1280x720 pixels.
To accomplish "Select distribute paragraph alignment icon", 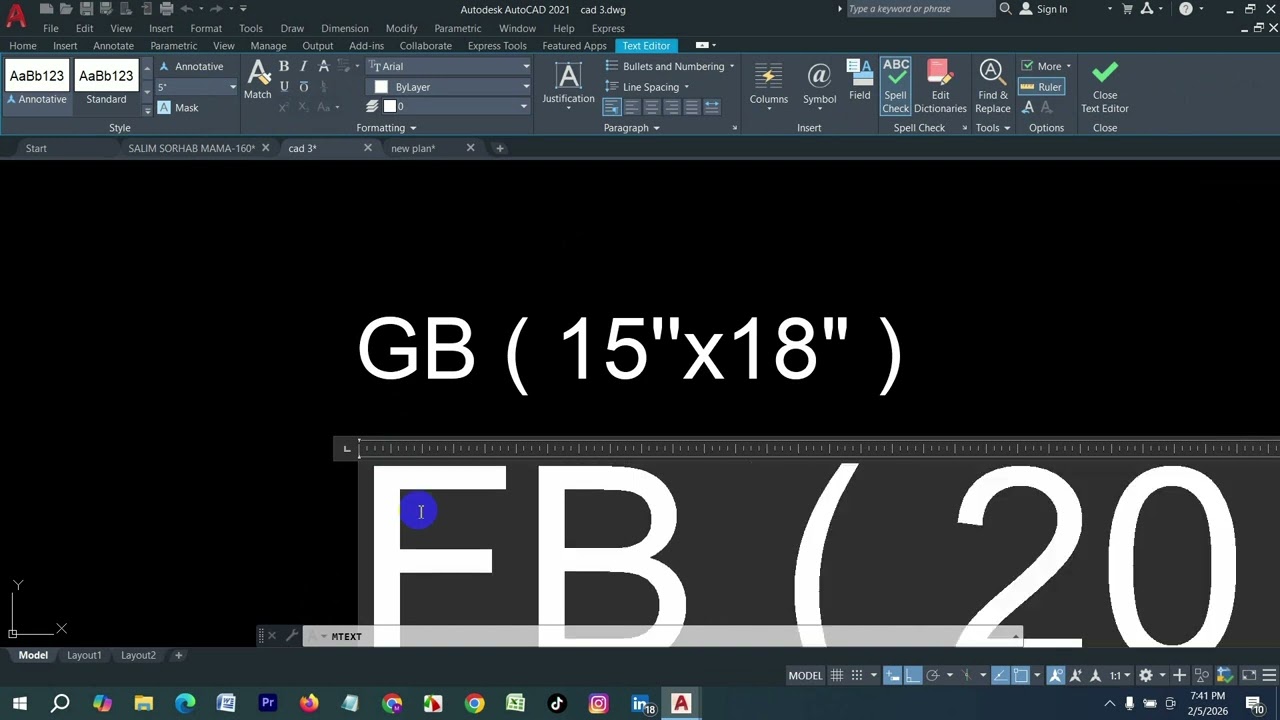I will coord(712,107).
